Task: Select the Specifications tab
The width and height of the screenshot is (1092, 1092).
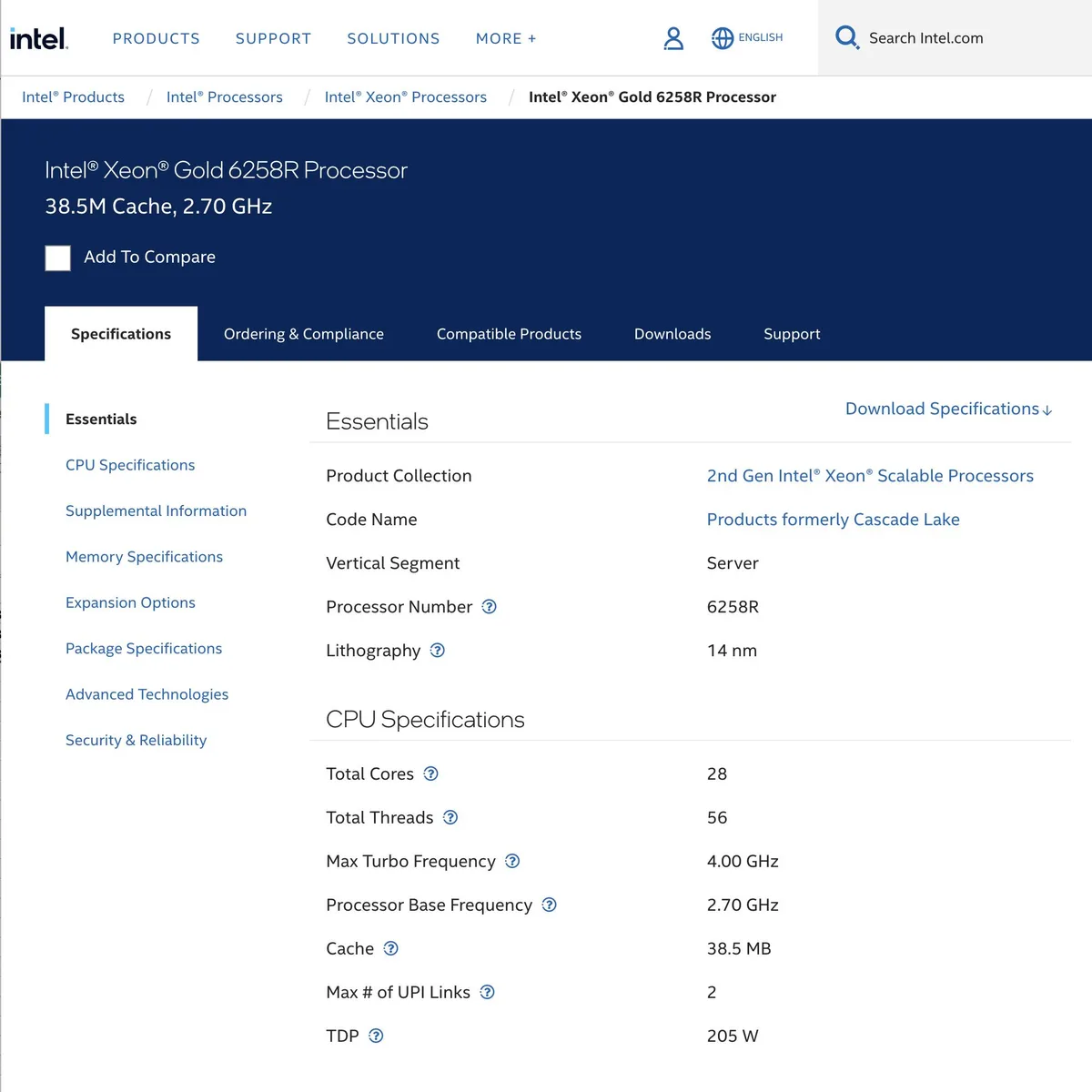Action: [x=121, y=334]
